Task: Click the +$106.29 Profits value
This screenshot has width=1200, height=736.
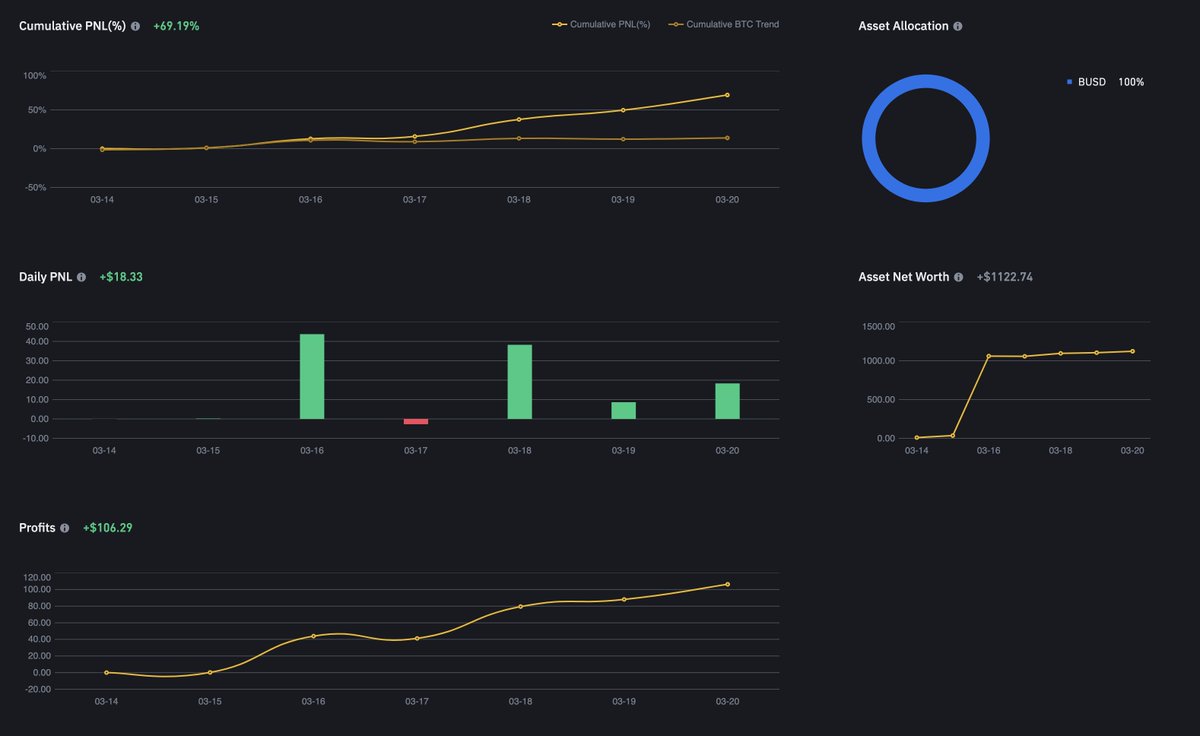Action: click(107, 528)
